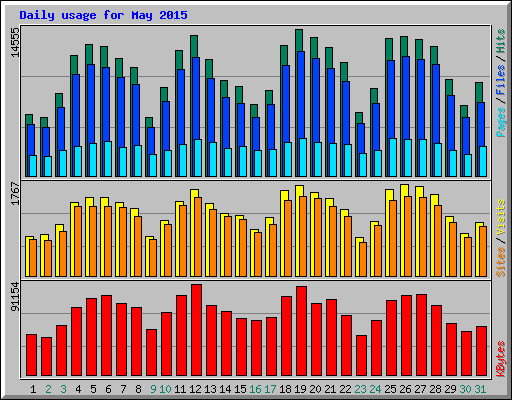Click day 27 on the x-axis
This screenshot has height=400, width=512.
[420, 389]
